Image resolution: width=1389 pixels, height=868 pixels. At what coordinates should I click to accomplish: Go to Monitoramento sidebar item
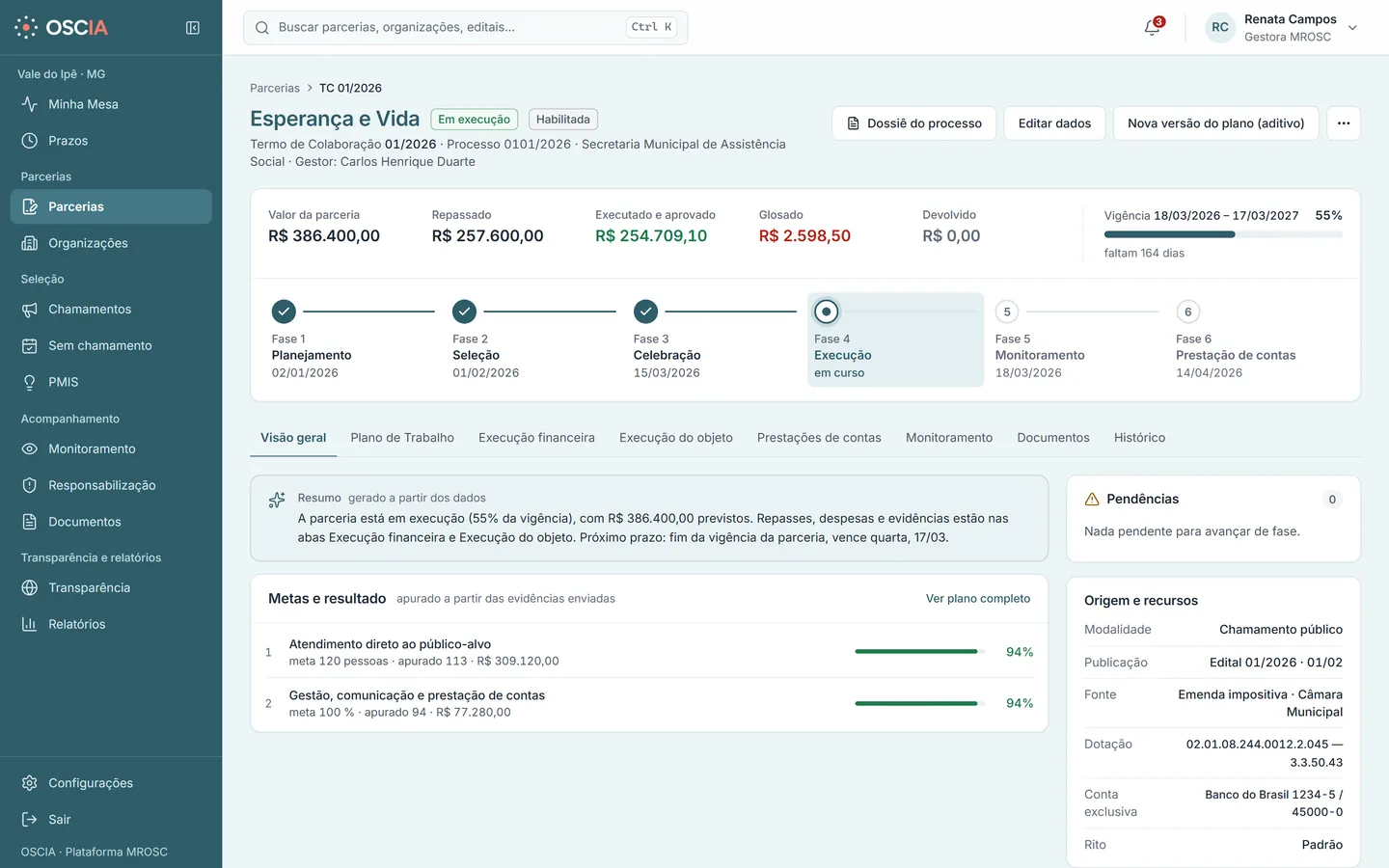pos(111,449)
